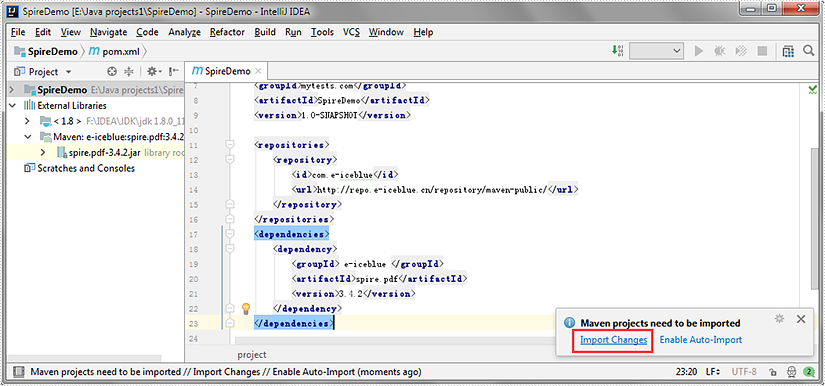Open the Build menu
Image resolution: width=825 pixels, height=386 pixels.
265,32
